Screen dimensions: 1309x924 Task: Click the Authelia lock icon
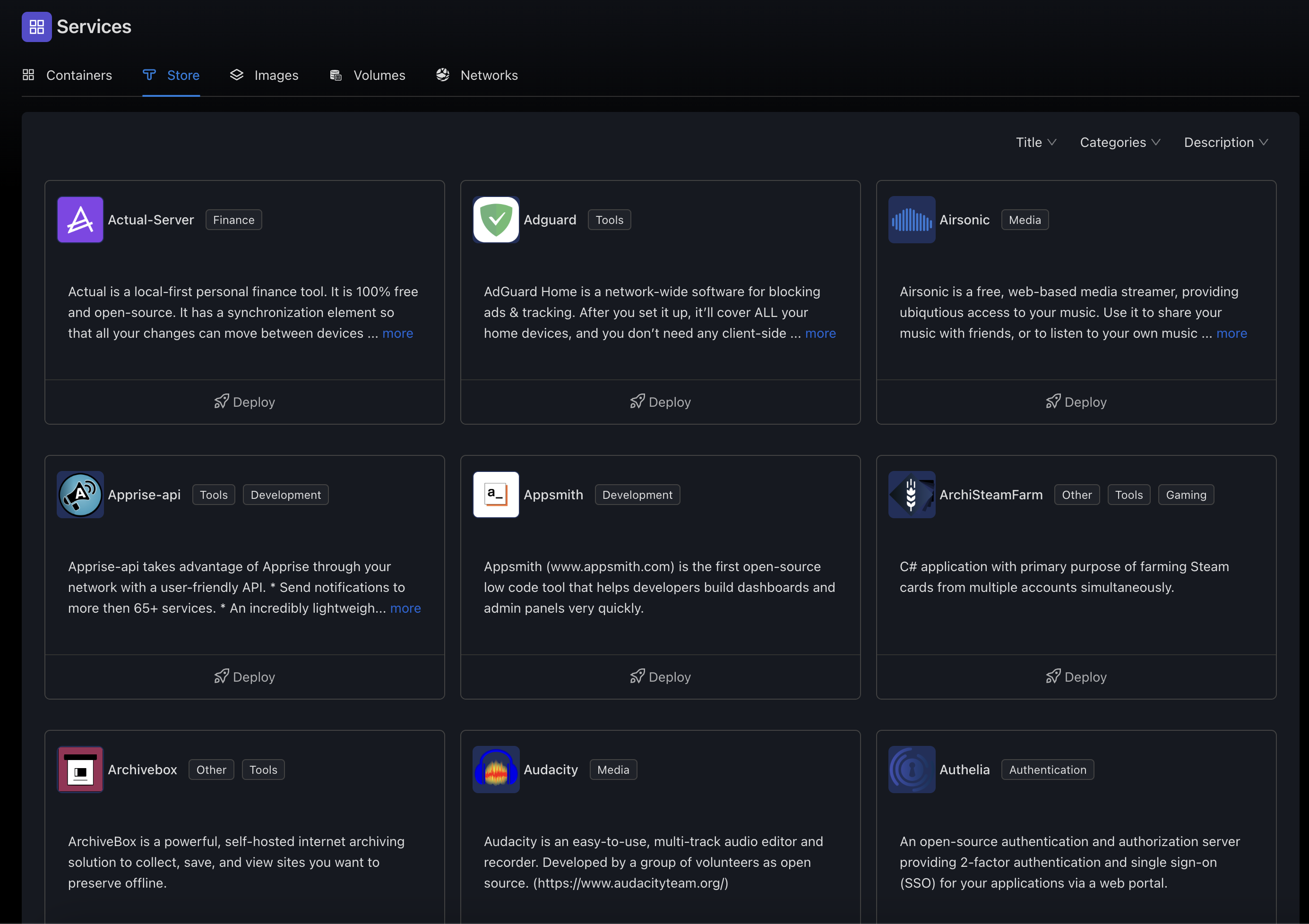912,770
